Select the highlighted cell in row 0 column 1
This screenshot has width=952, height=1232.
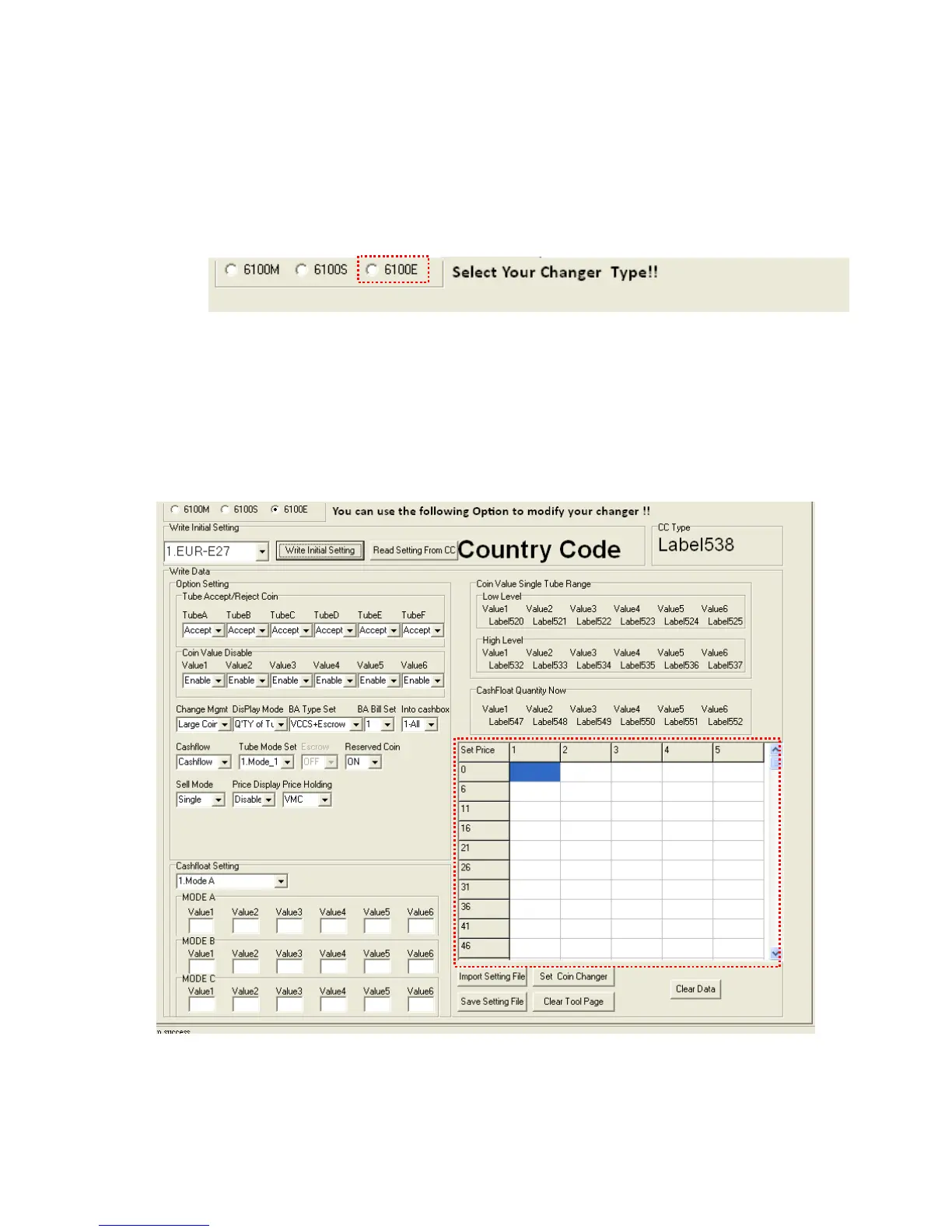coord(535,772)
